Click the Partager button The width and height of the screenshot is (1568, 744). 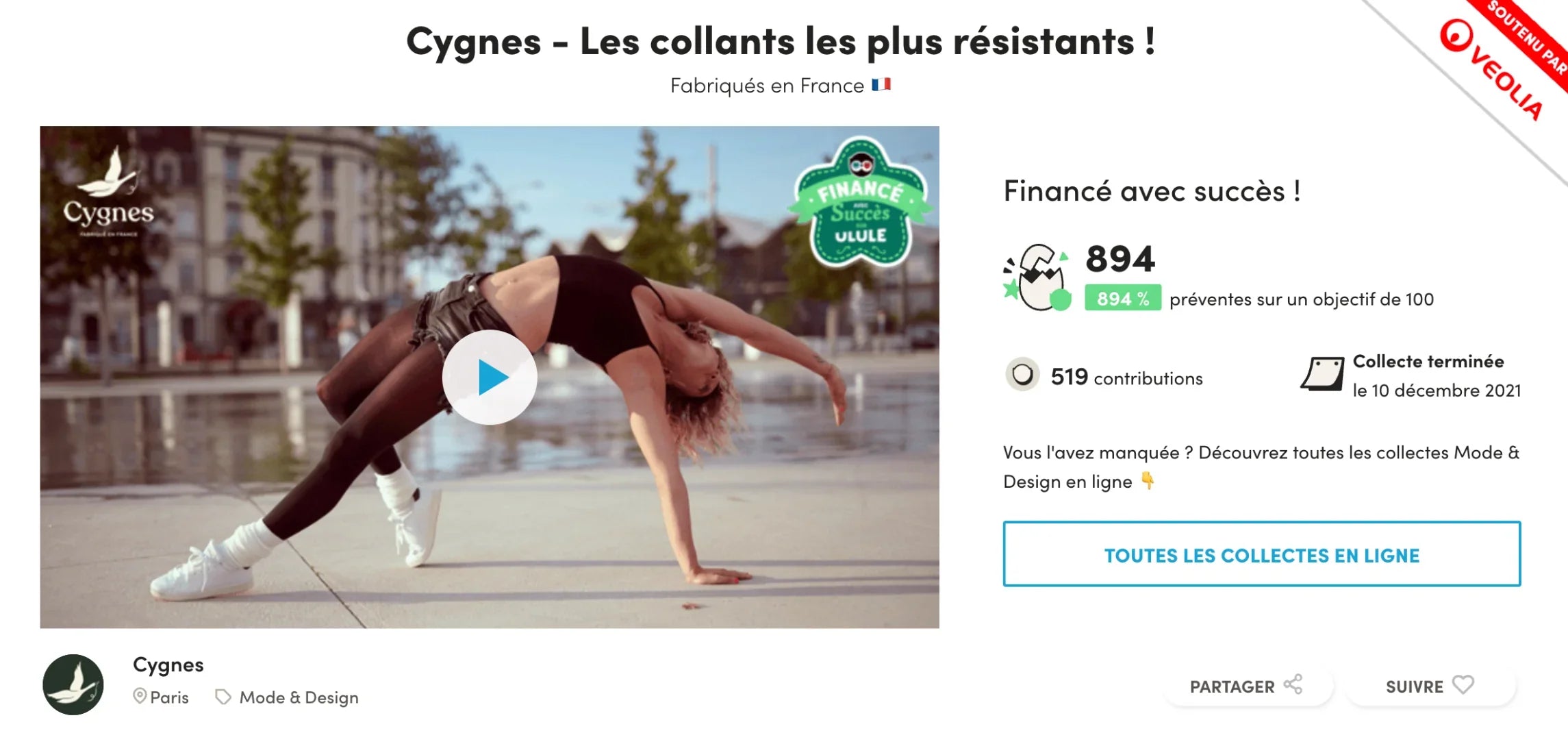pyautogui.click(x=1248, y=686)
